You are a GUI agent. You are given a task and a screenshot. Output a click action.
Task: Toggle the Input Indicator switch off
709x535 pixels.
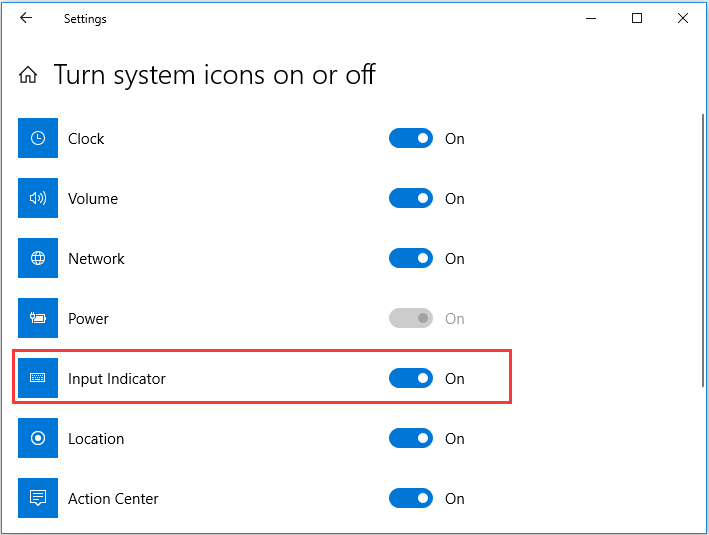[x=411, y=378]
